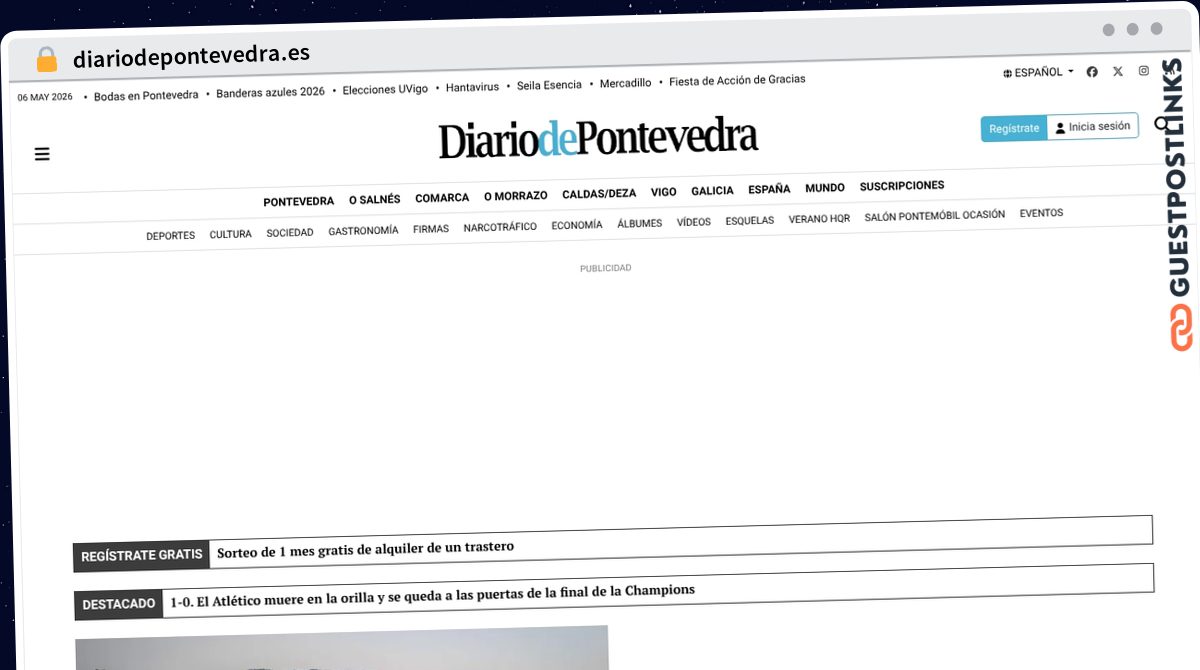Screen dimensions: 1200x670
Task: Go to the EVENTOS subsection
Action: (x=1041, y=213)
